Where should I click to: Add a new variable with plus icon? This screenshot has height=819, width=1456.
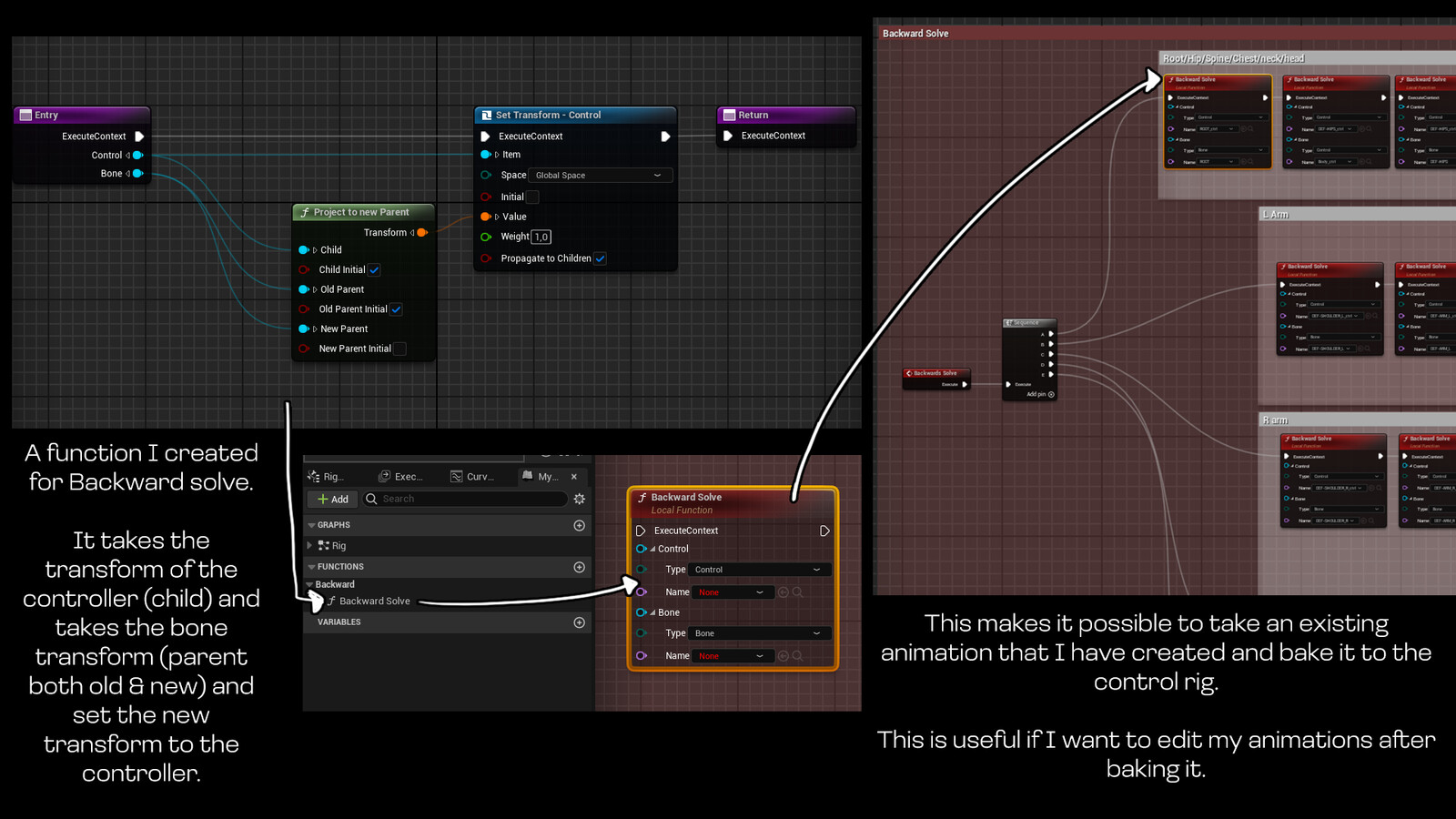[x=579, y=622]
